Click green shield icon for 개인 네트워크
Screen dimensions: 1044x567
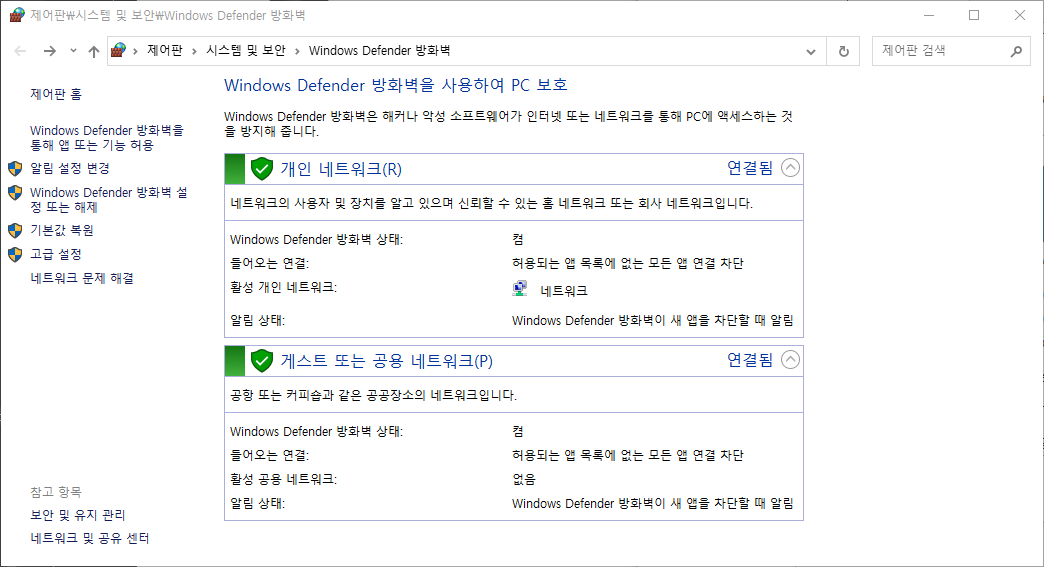[x=262, y=169]
